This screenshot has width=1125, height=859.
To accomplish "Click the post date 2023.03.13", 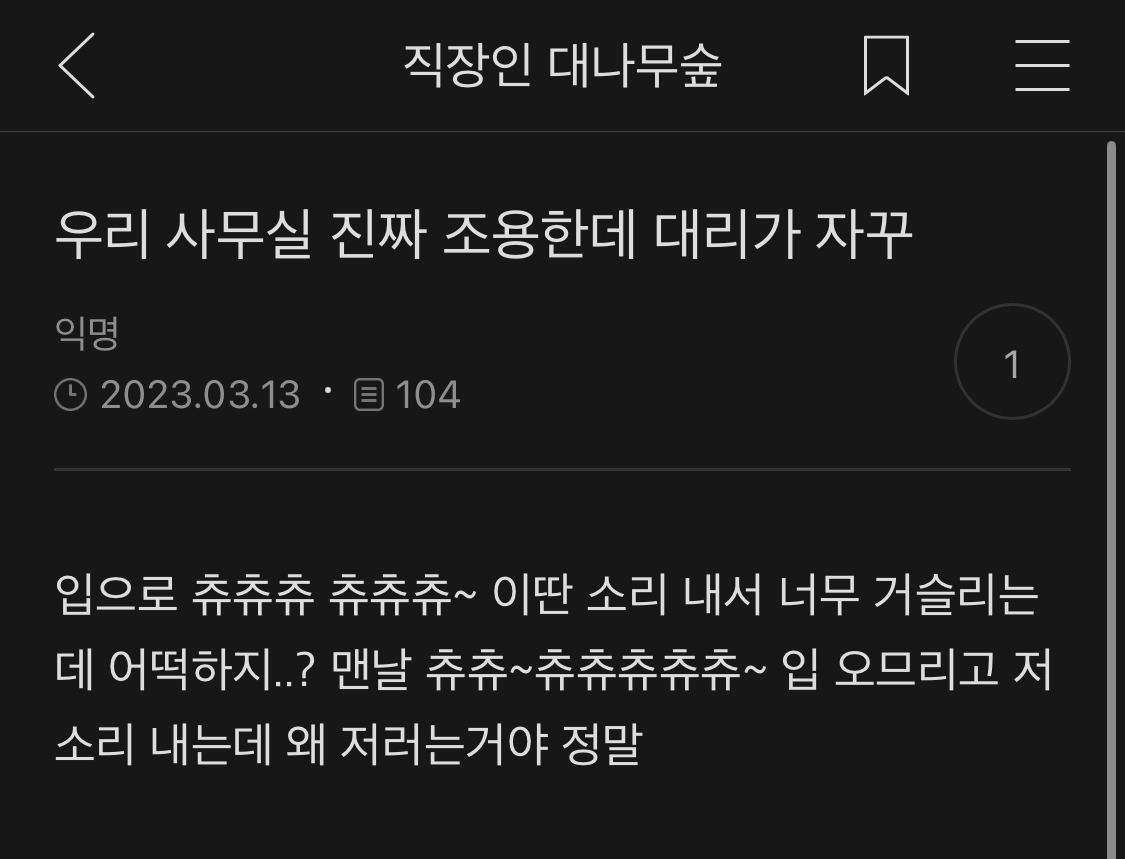I will pos(200,395).
